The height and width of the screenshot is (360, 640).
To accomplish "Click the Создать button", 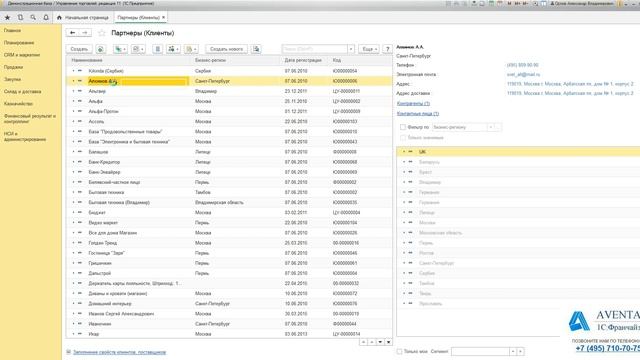I will (79, 49).
